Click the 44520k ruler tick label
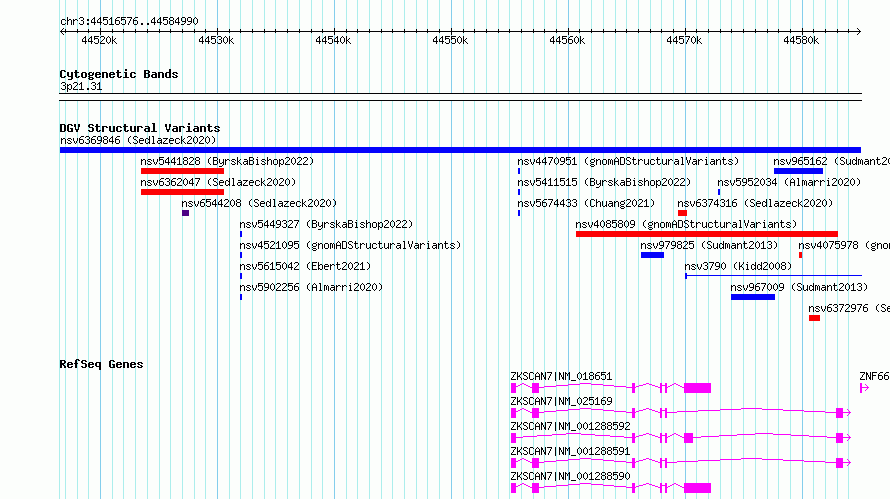 coord(99,40)
